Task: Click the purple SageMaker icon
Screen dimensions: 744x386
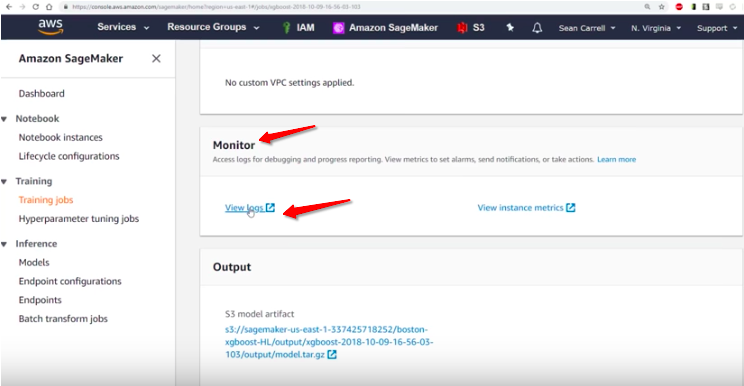Action: (338, 28)
